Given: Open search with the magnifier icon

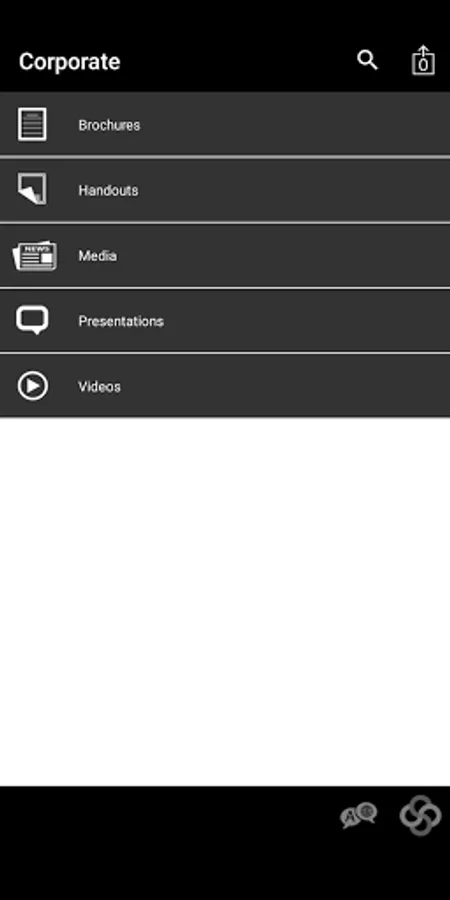Looking at the screenshot, I should click(367, 60).
